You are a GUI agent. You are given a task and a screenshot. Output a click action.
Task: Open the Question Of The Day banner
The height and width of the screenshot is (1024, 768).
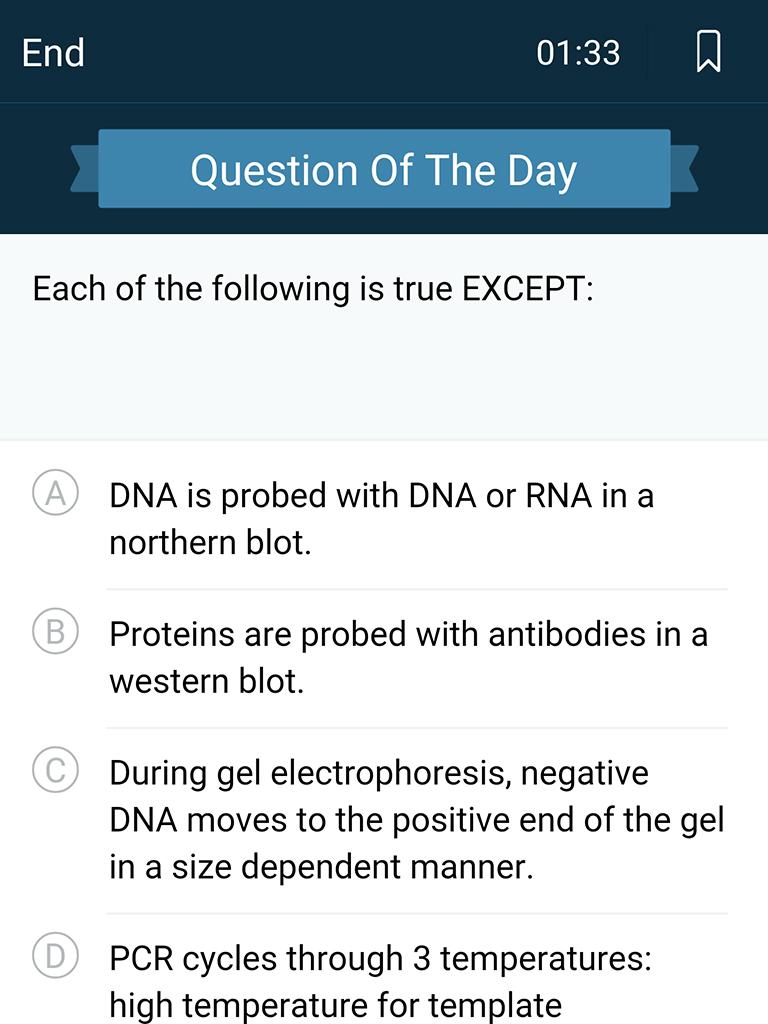(x=384, y=169)
